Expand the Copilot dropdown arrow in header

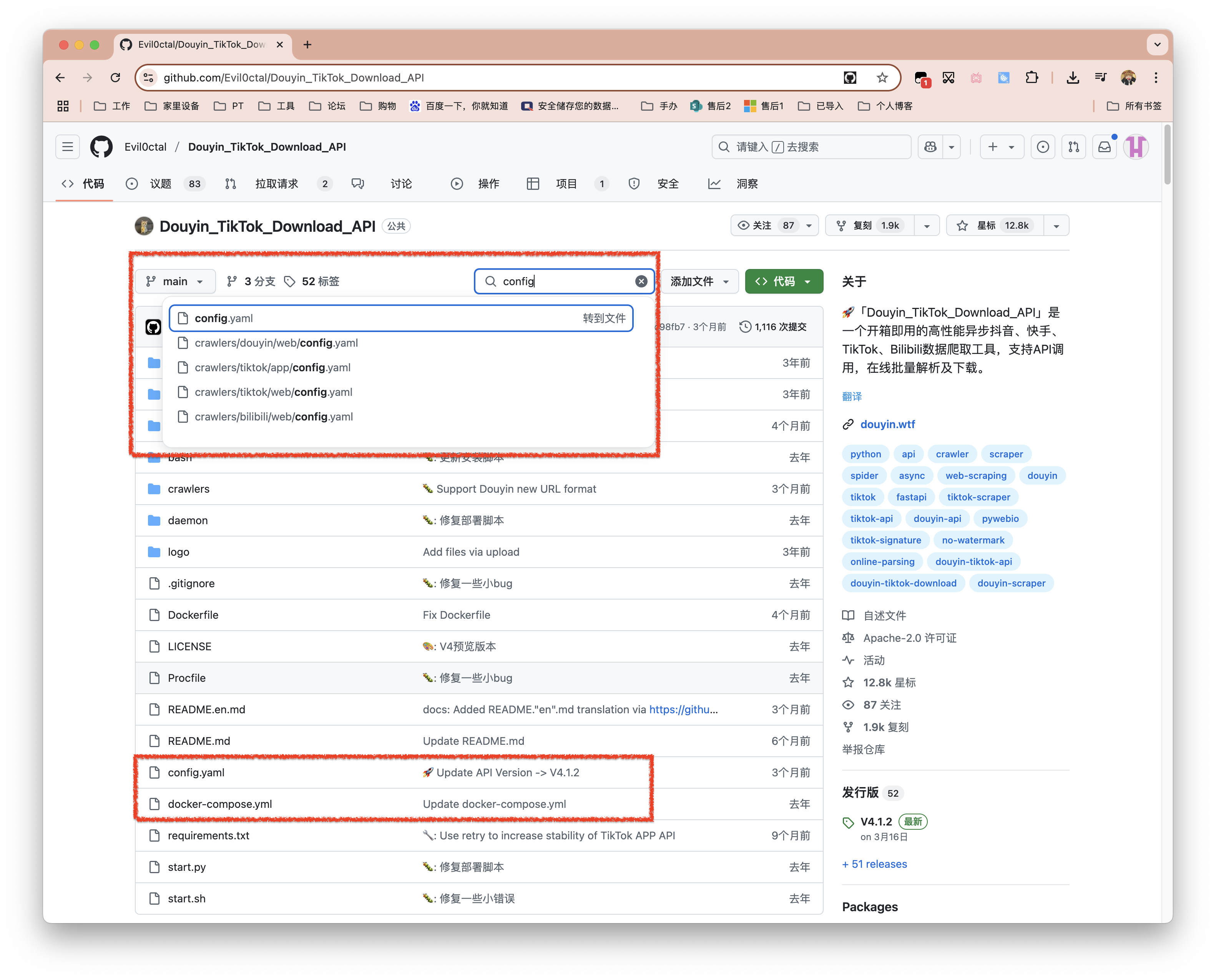click(x=951, y=147)
